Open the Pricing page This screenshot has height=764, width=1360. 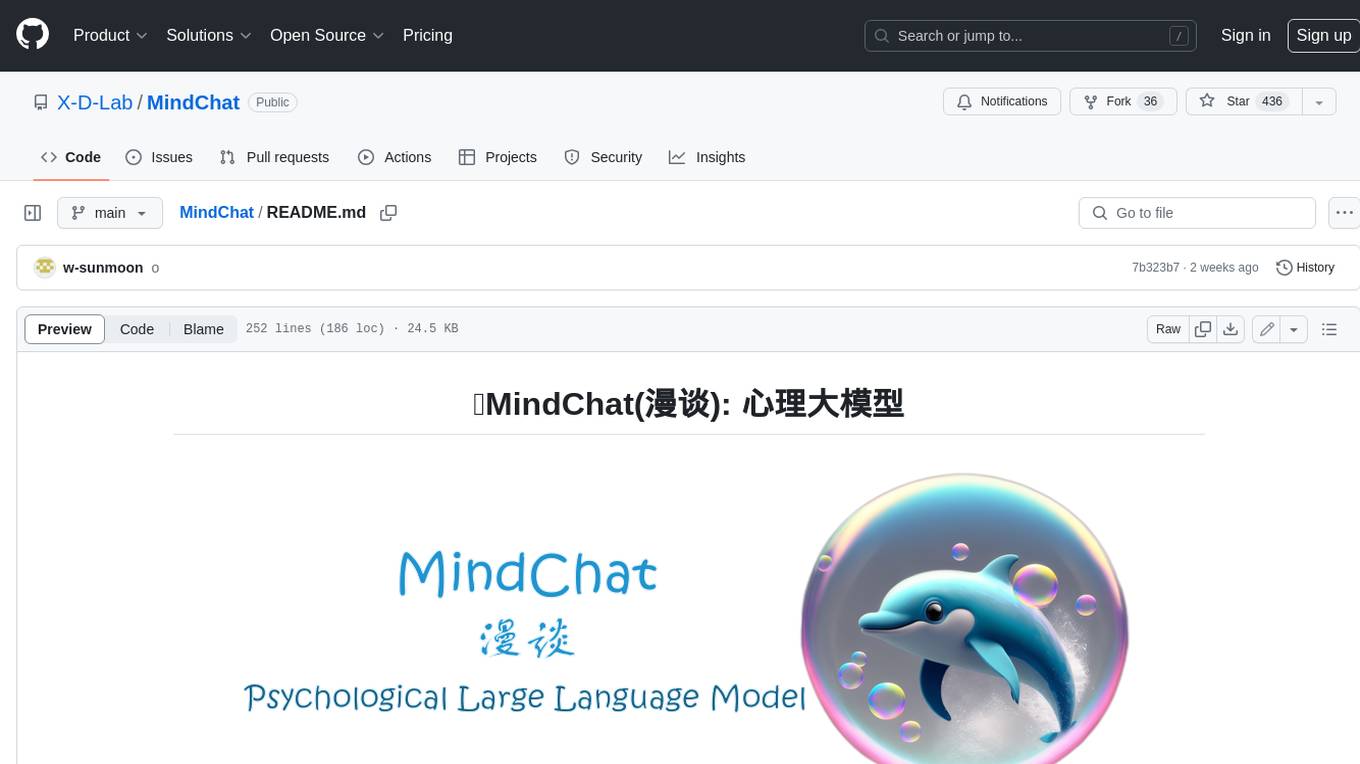tap(427, 35)
